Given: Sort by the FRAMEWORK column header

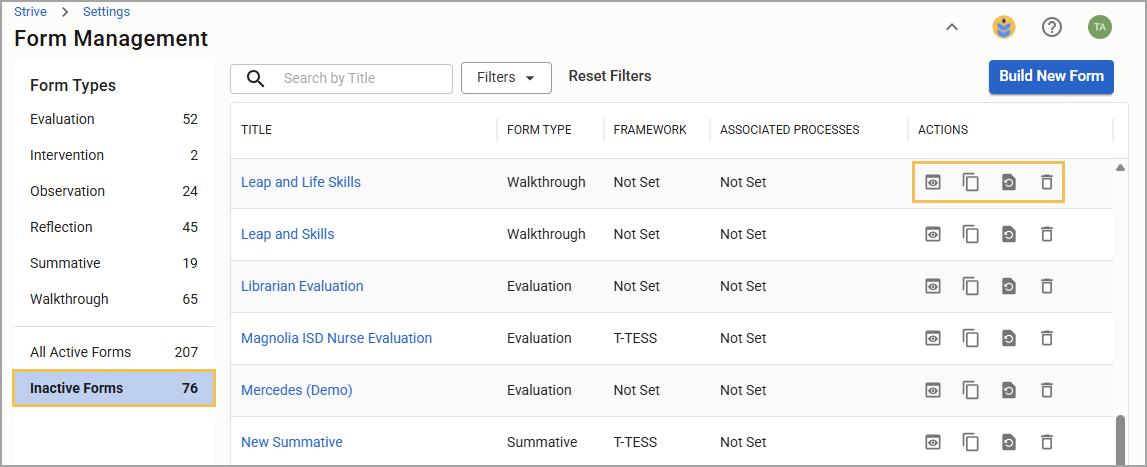Looking at the screenshot, I should [x=650, y=130].
